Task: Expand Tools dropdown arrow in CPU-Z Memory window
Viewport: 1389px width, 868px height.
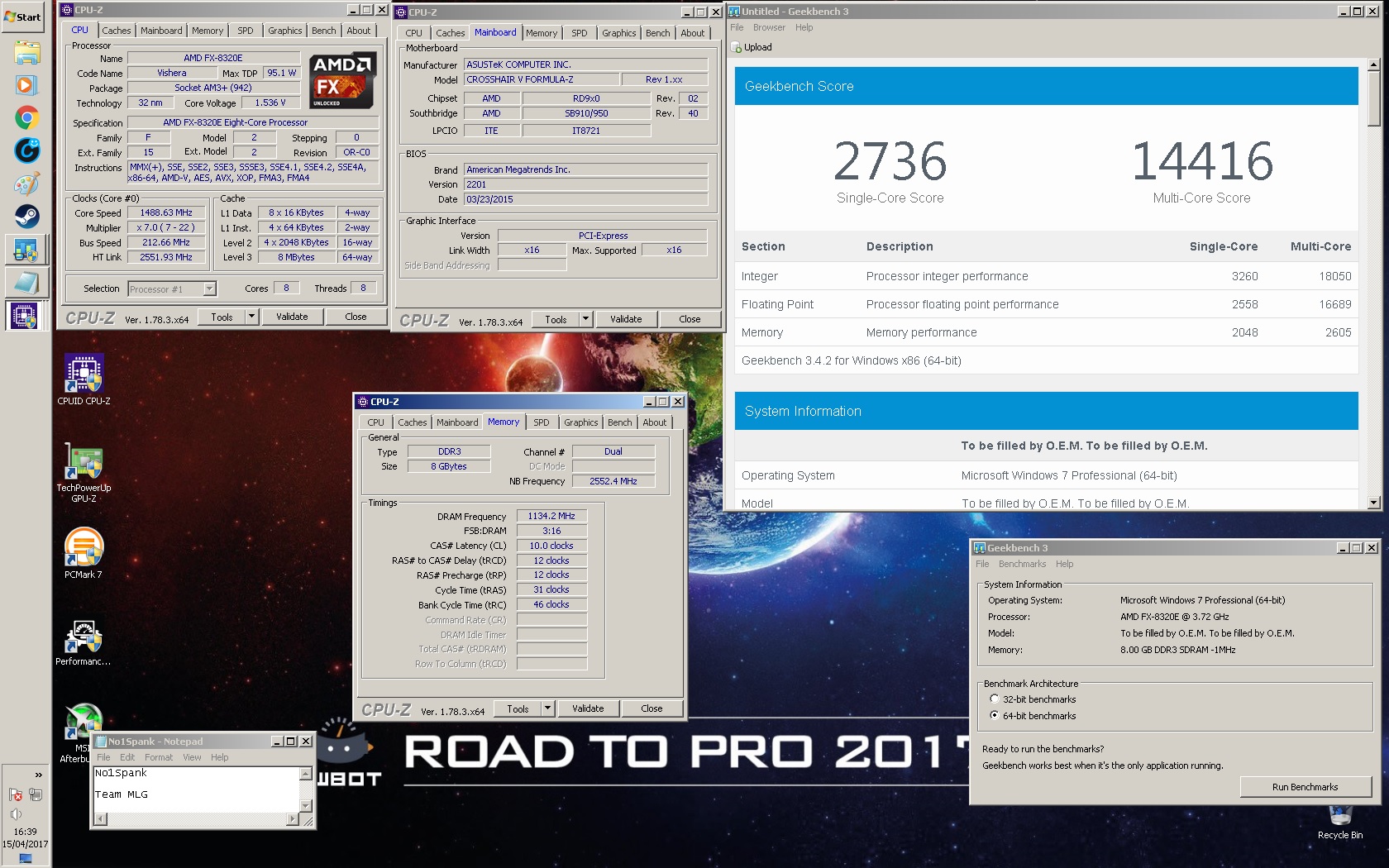Action: click(x=547, y=708)
